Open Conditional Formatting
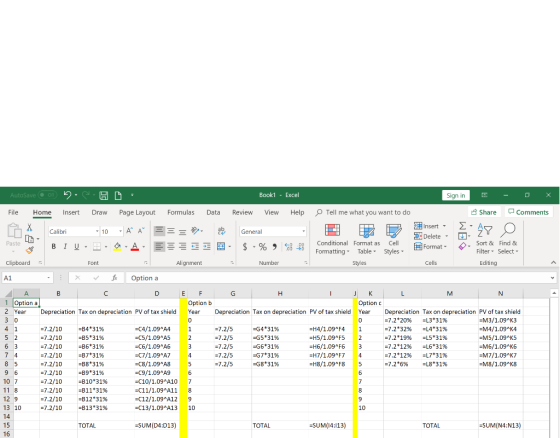Image resolution: width=560 pixels, height=438 pixels. click(x=332, y=239)
